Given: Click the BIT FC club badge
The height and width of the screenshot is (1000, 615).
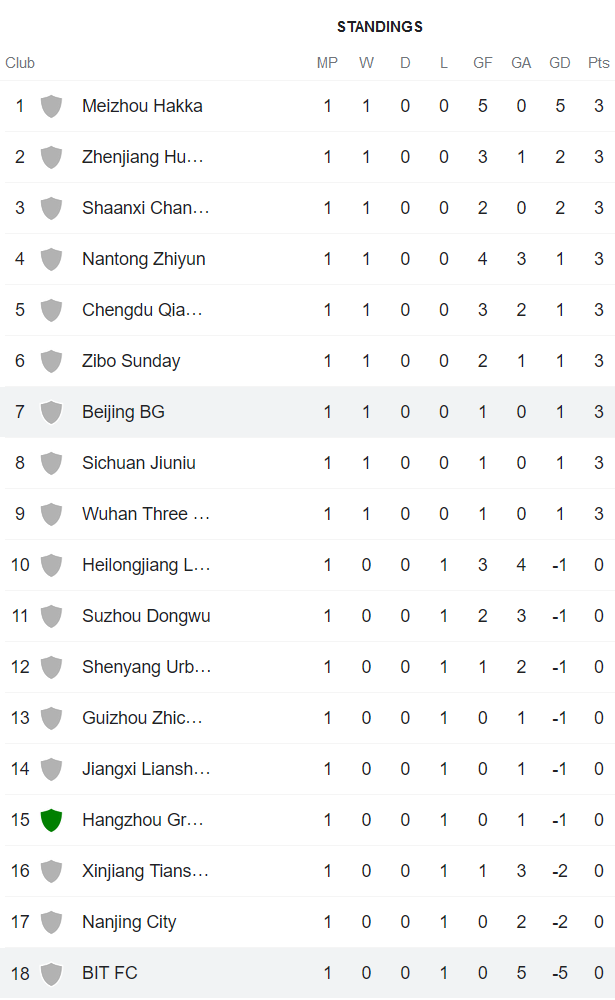Looking at the screenshot, I should [x=50, y=973].
